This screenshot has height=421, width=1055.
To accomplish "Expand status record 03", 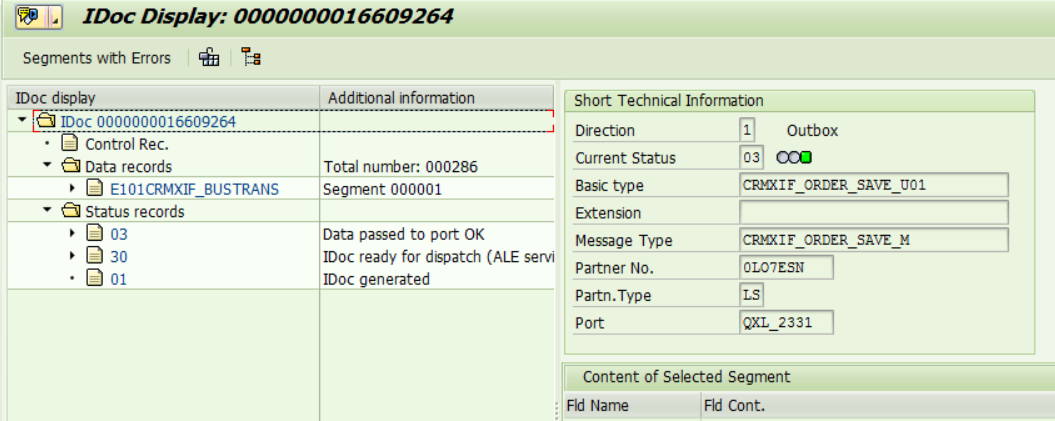I will pos(73,234).
